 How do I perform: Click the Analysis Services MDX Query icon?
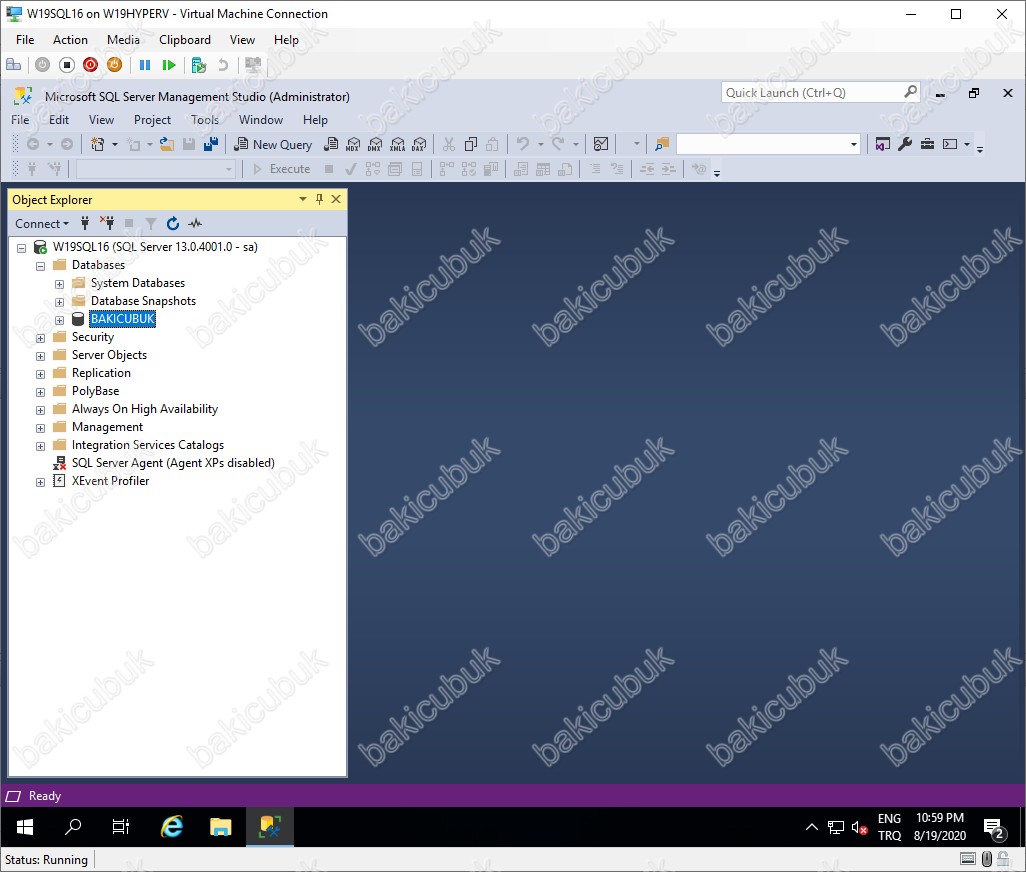coord(353,145)
